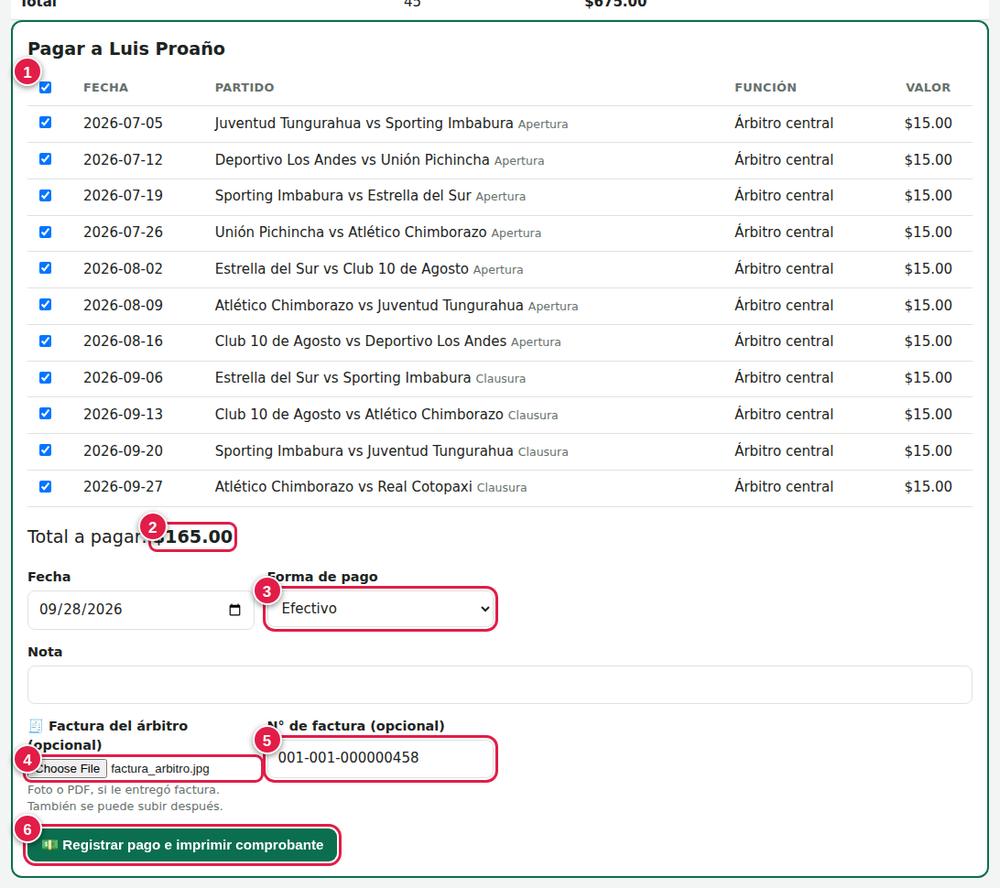1000x888 pixels.
Task: Uncheck the 2026-09-13 Club 10 de Agosto match
Action: coord(45,413)
